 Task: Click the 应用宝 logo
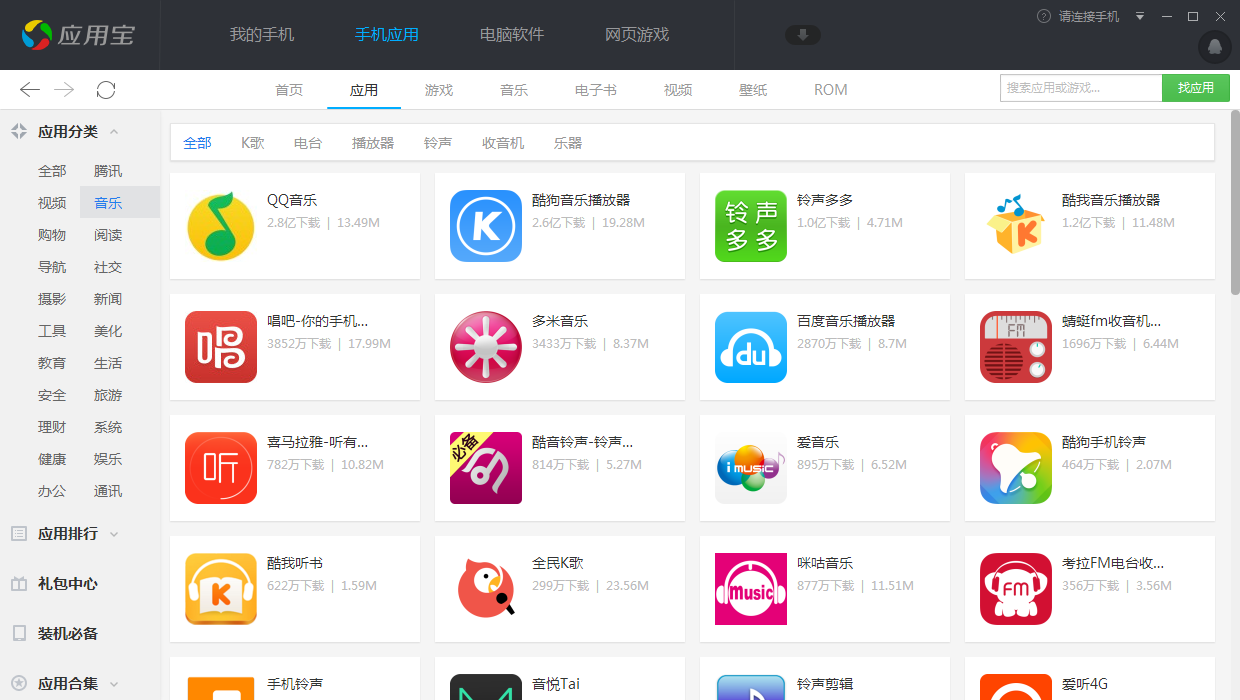(78, 35)
